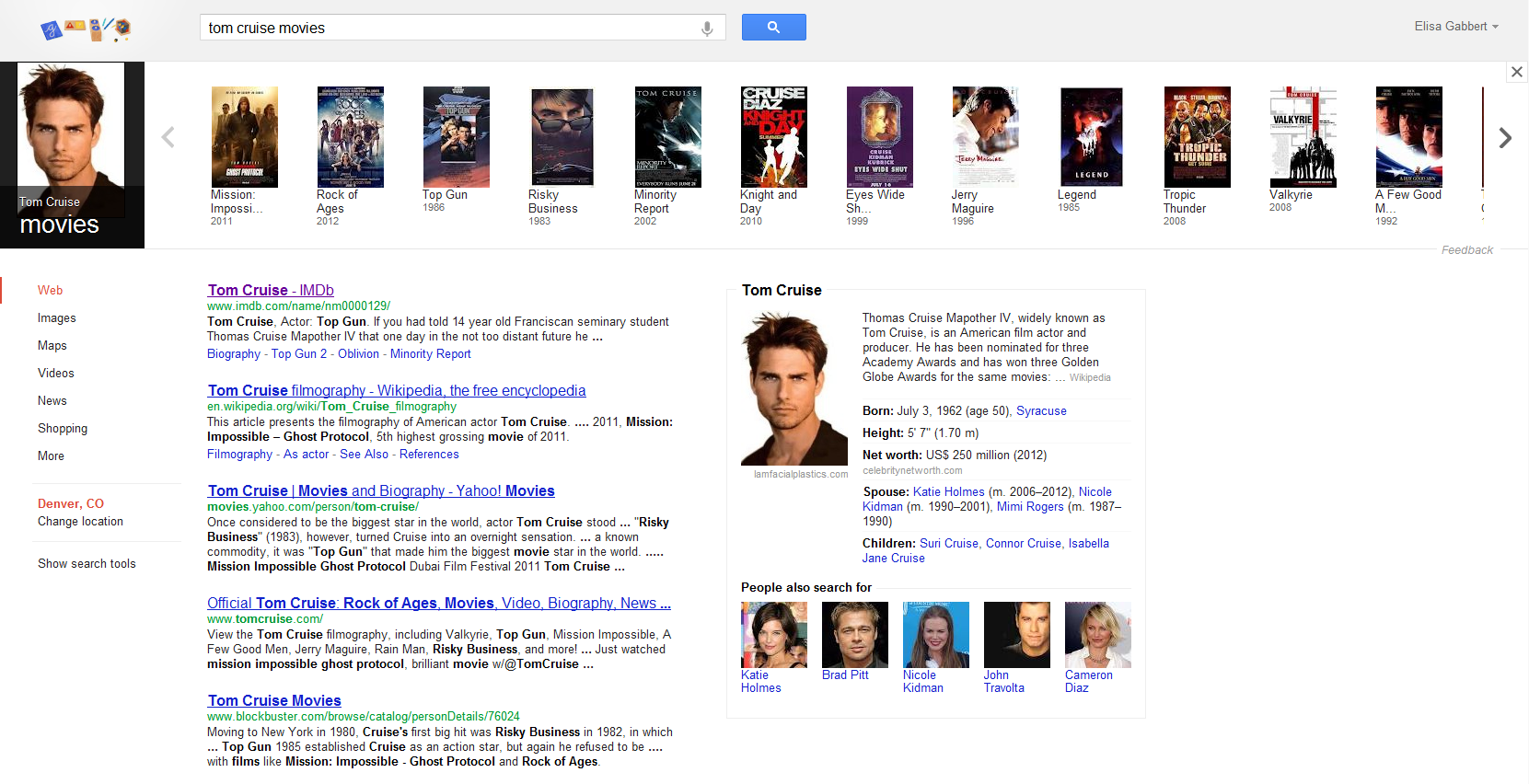Click Katie Holmes thumbnail photo
This screenshot has height=784, width=1529.
[774, 635]
